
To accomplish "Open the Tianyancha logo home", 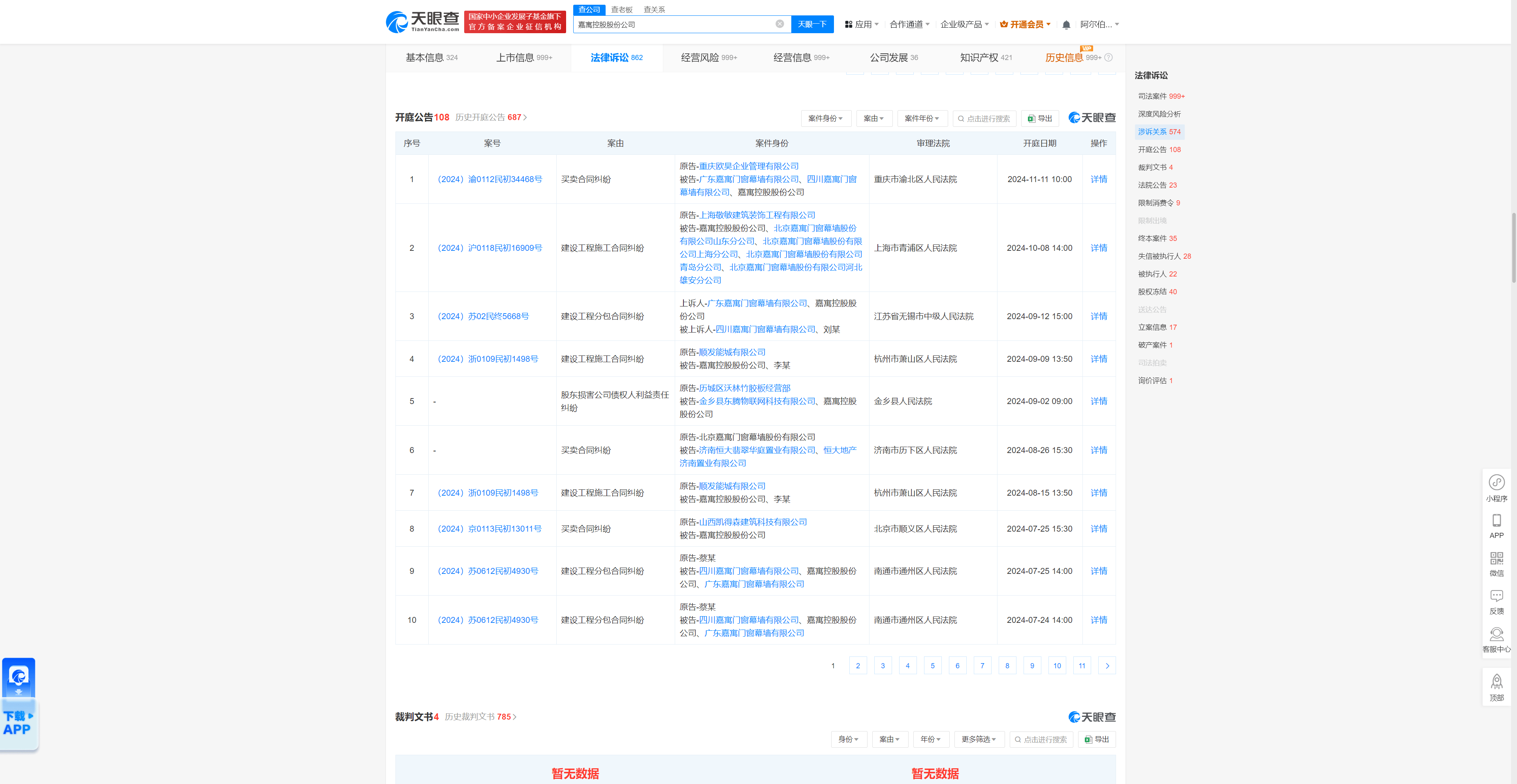I will (422, 22).
